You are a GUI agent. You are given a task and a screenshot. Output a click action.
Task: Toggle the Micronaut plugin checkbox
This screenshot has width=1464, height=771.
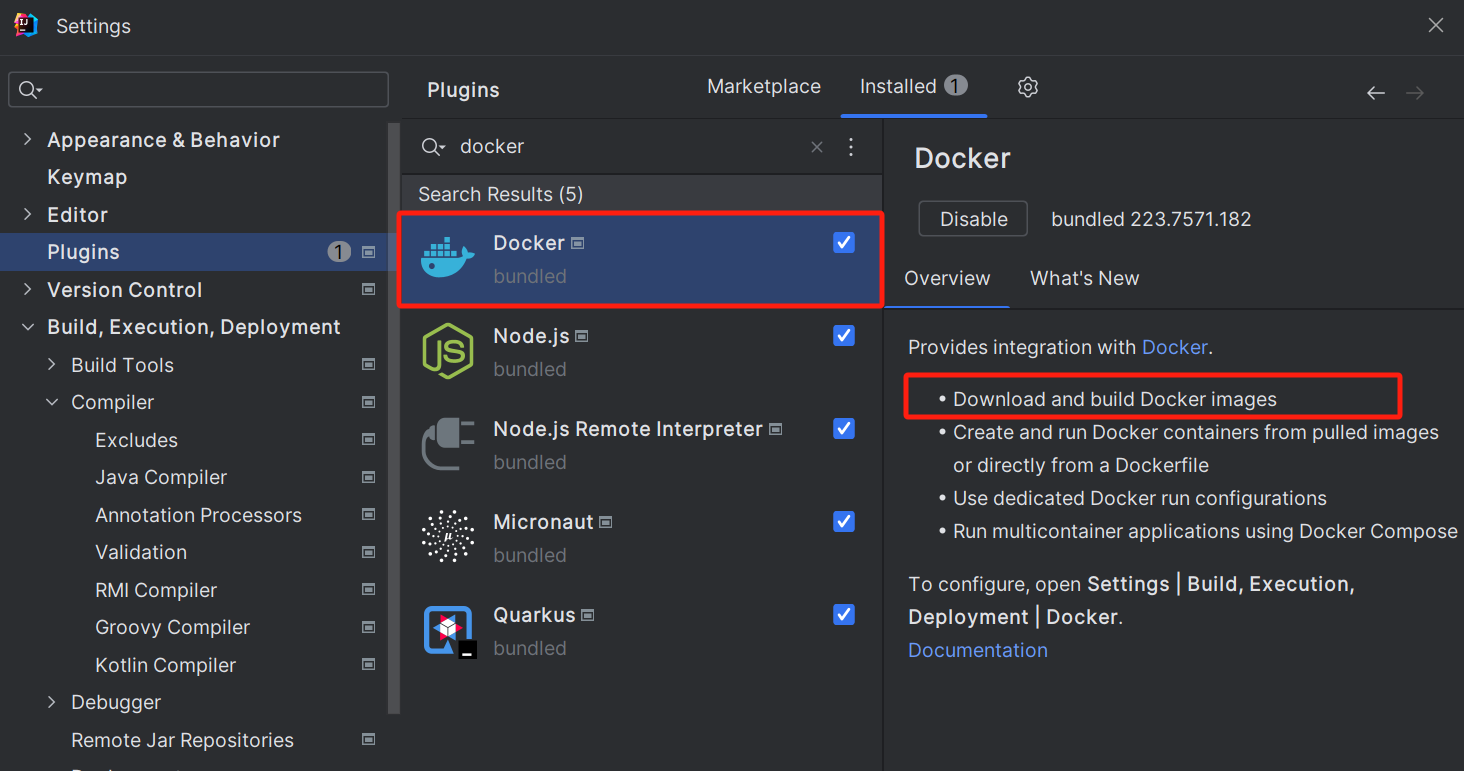point(844,522)
